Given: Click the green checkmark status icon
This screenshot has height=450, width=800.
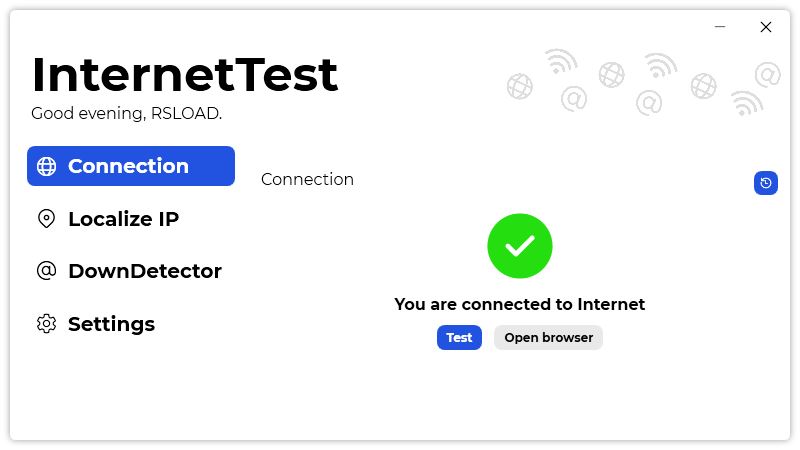Looking at the screenshot, I should click(519, 246).
